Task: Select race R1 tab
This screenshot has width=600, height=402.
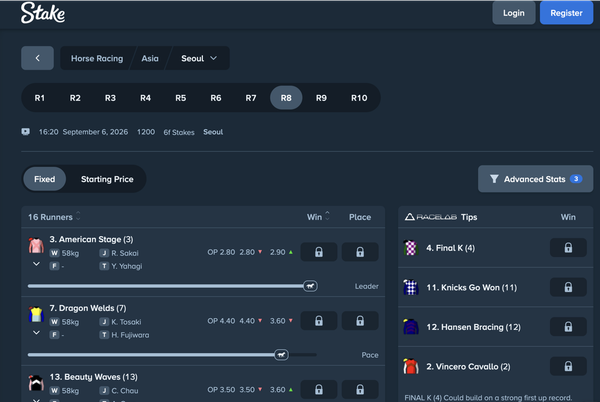Action: (39, 98)
